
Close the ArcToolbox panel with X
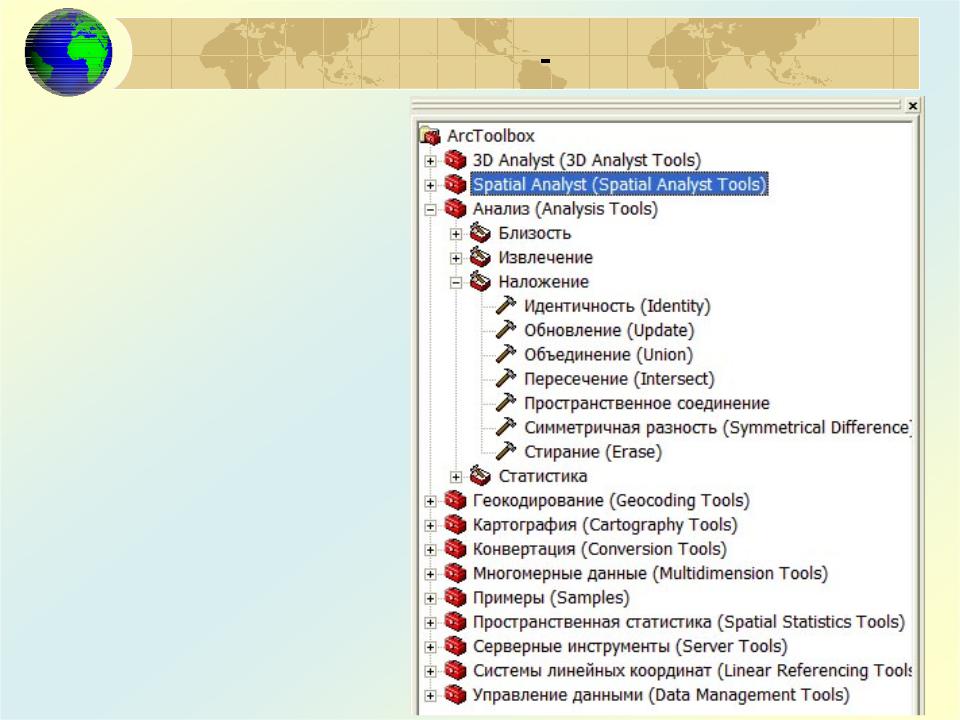point(912,105)
